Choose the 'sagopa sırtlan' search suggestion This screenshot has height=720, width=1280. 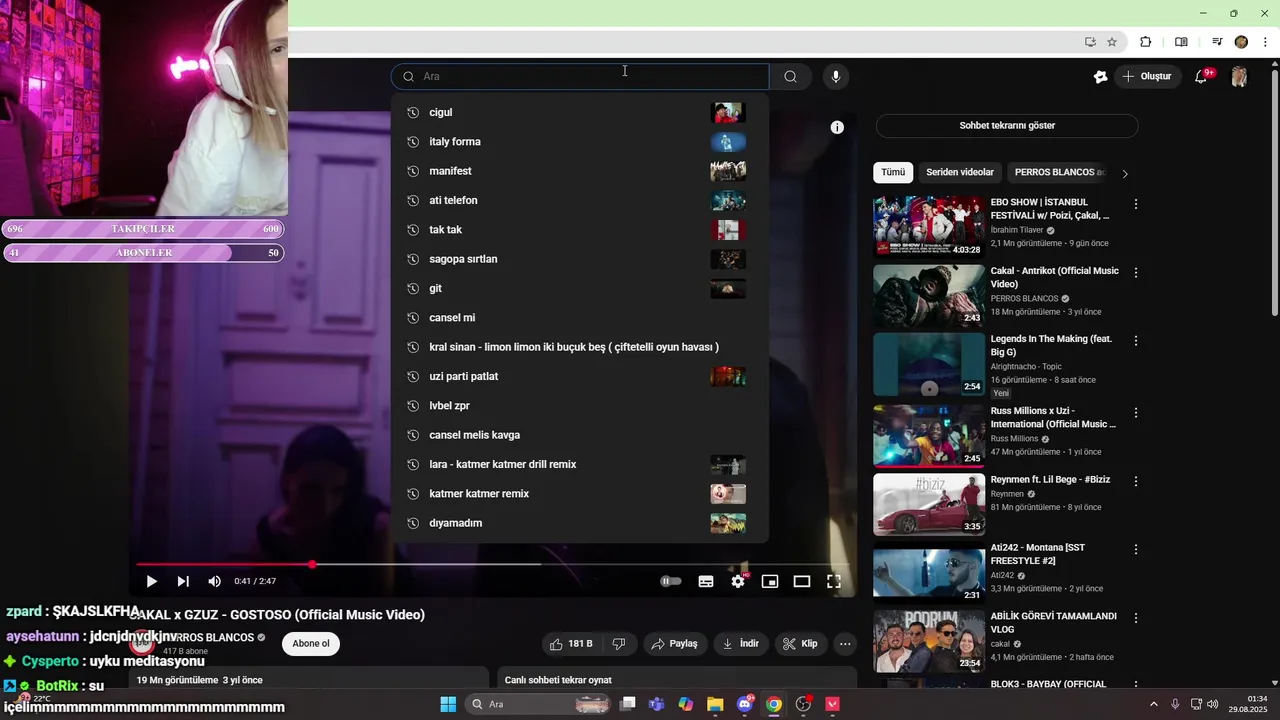[x=579, y=259]
